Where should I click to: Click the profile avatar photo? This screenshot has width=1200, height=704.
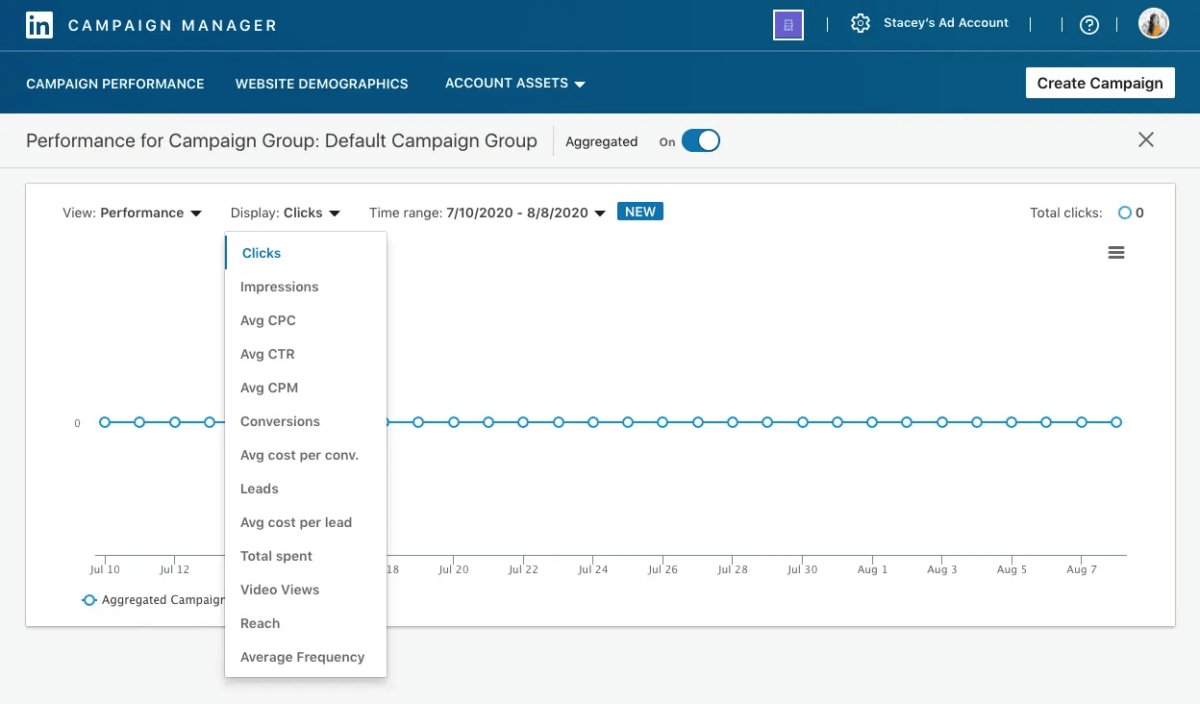point(1153,23)
